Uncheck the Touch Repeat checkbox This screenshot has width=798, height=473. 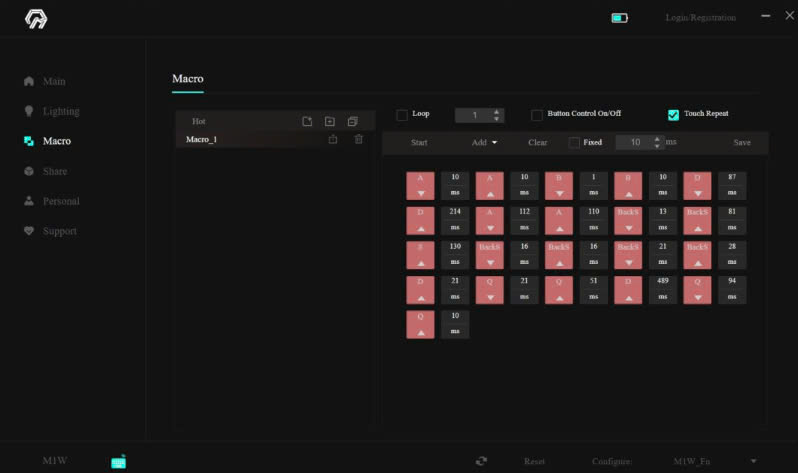click(673, 115)
